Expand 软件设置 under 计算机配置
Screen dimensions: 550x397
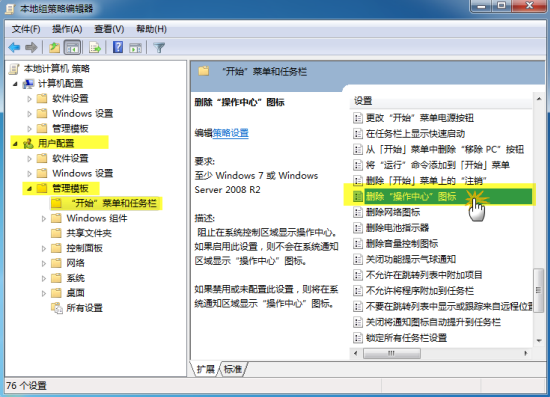pos(29,99)
